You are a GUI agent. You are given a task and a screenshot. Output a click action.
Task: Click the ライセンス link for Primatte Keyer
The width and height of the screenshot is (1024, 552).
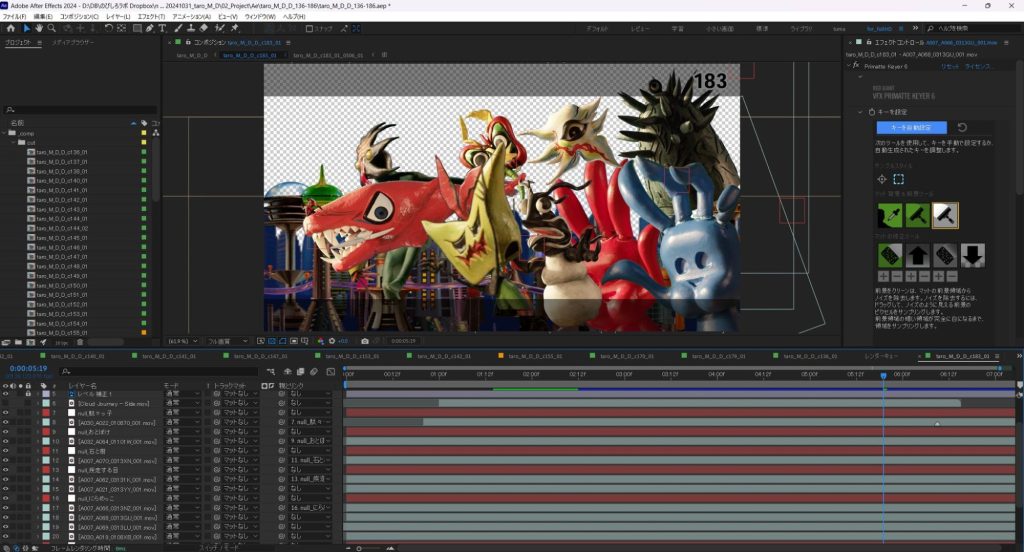click(x=978, y=67)
